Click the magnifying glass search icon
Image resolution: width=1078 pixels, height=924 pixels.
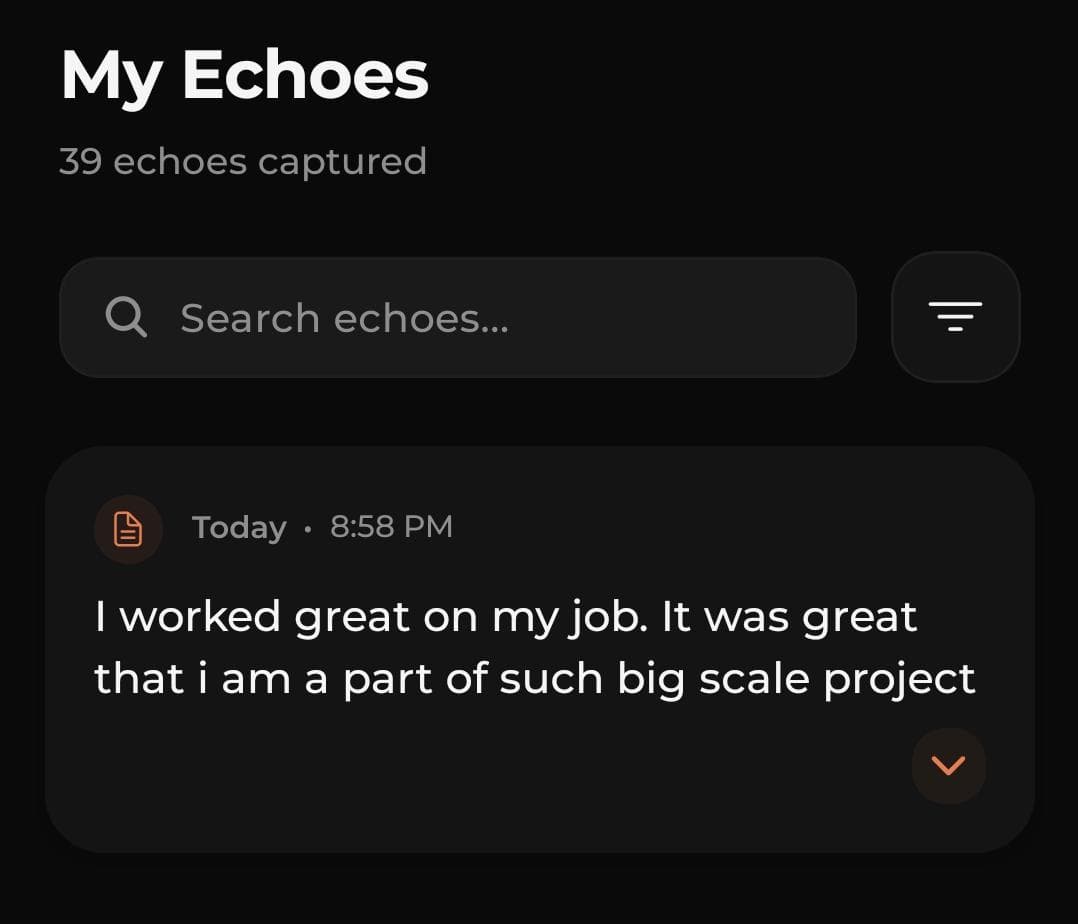126,318
